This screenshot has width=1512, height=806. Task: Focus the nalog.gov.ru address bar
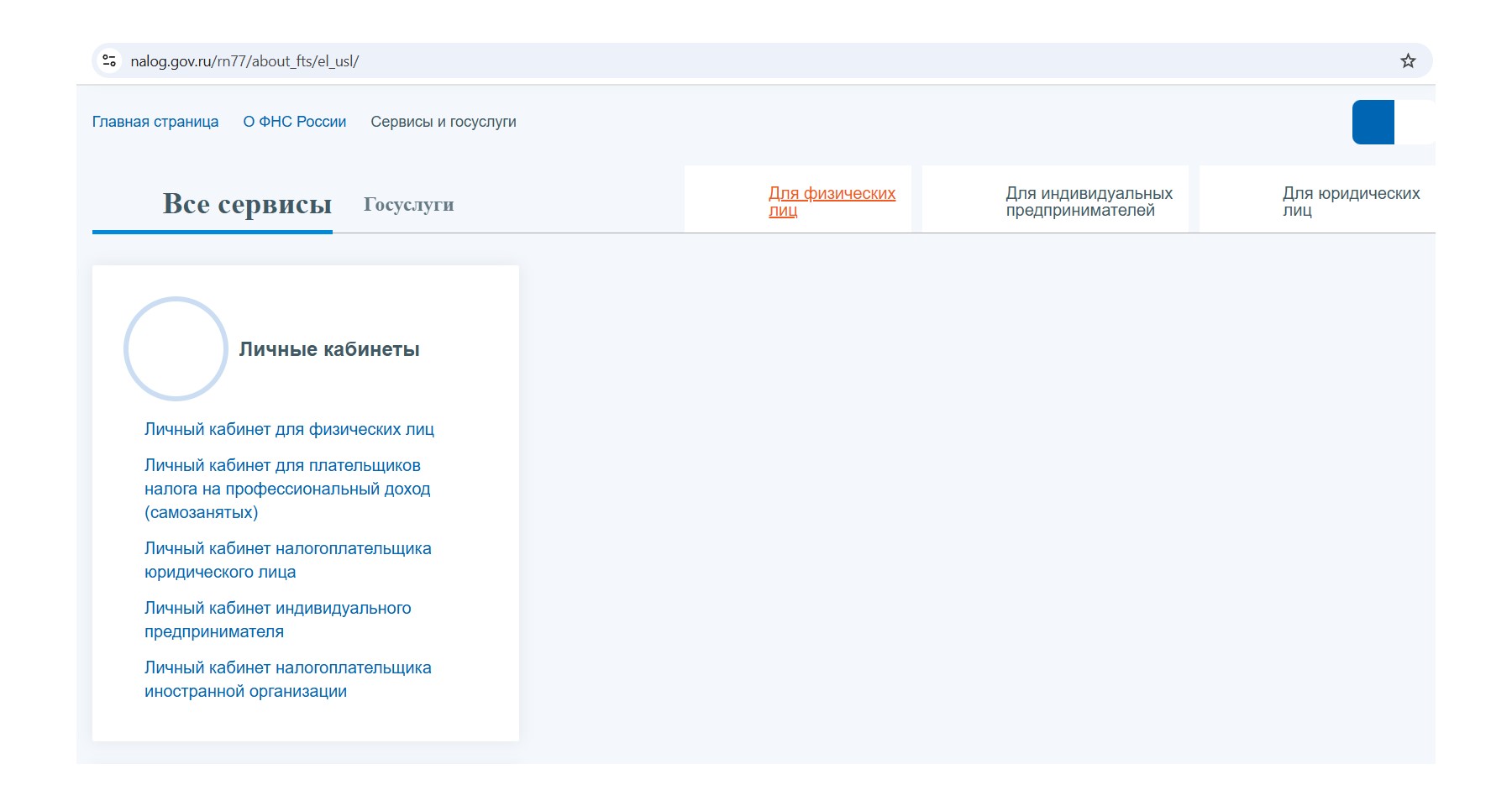(672, 60)
